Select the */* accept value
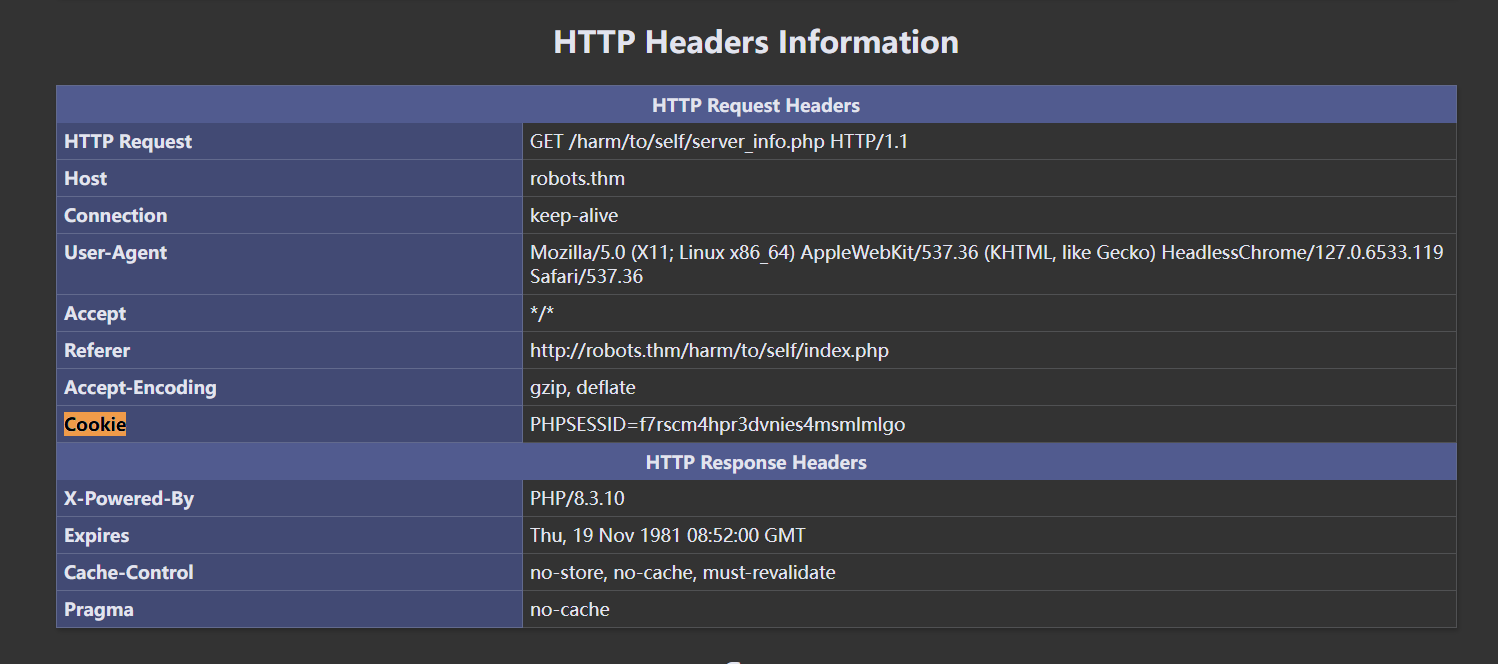1498x664 pixels. click(542, 313)
